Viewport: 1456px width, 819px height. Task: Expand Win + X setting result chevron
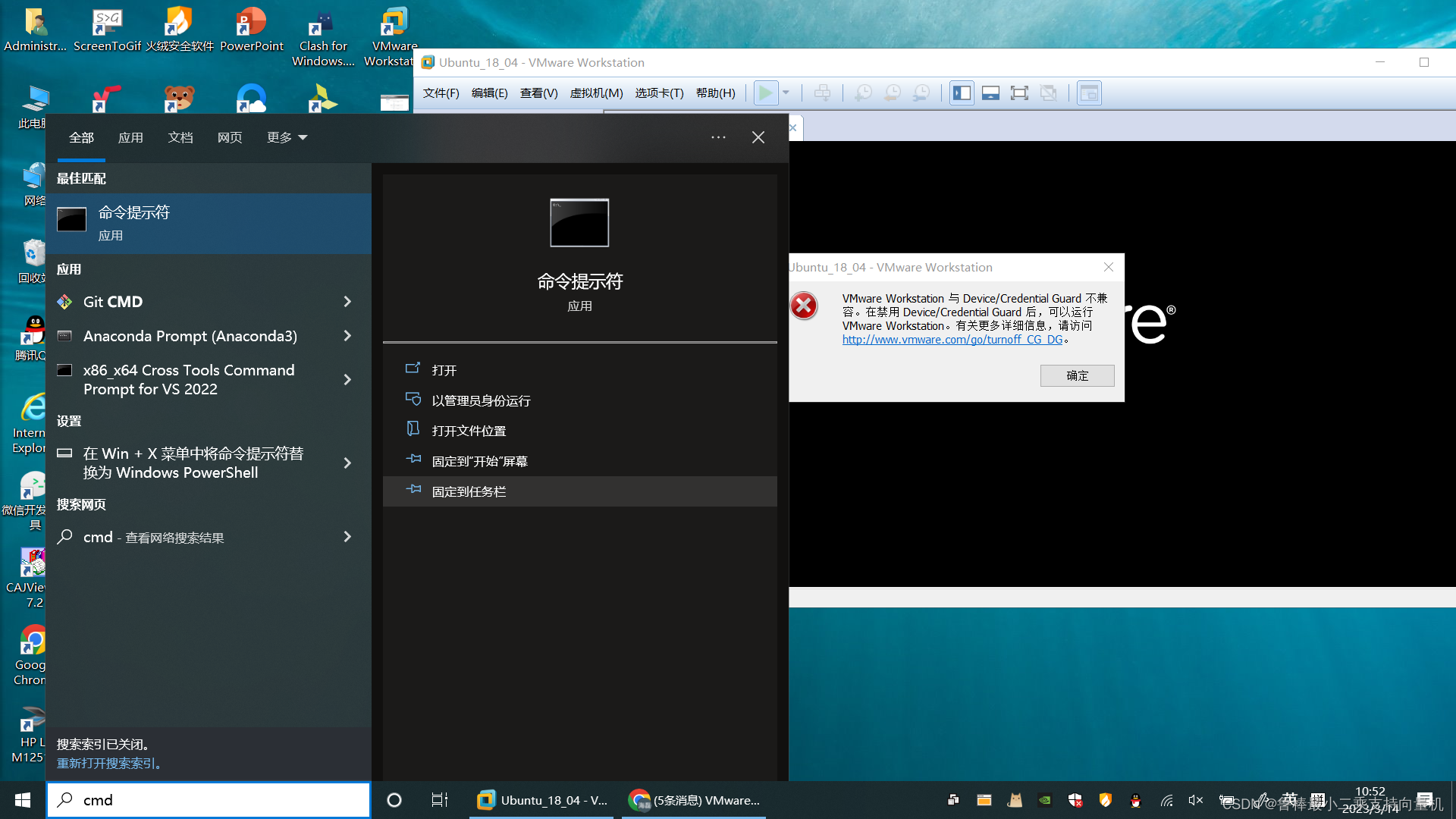click(347, 463)
